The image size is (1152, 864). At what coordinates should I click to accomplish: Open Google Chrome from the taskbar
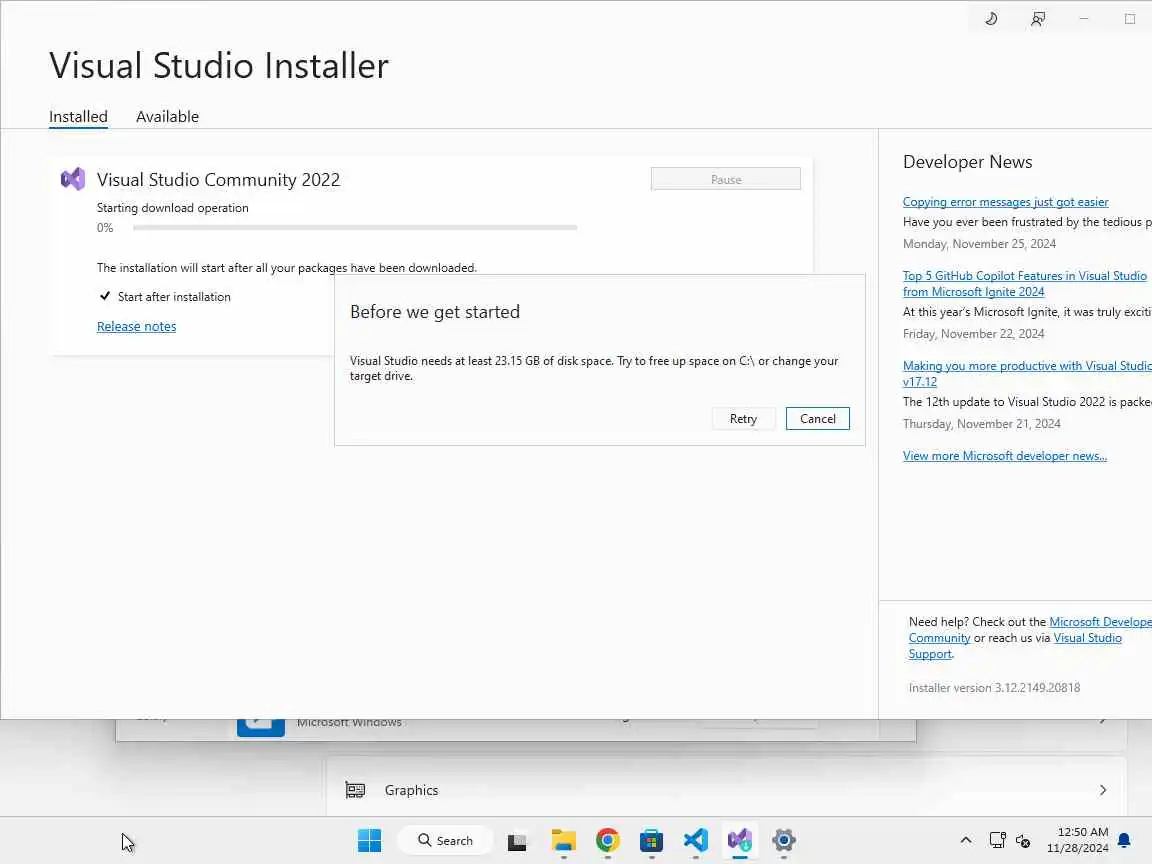(x=608, y=840)
